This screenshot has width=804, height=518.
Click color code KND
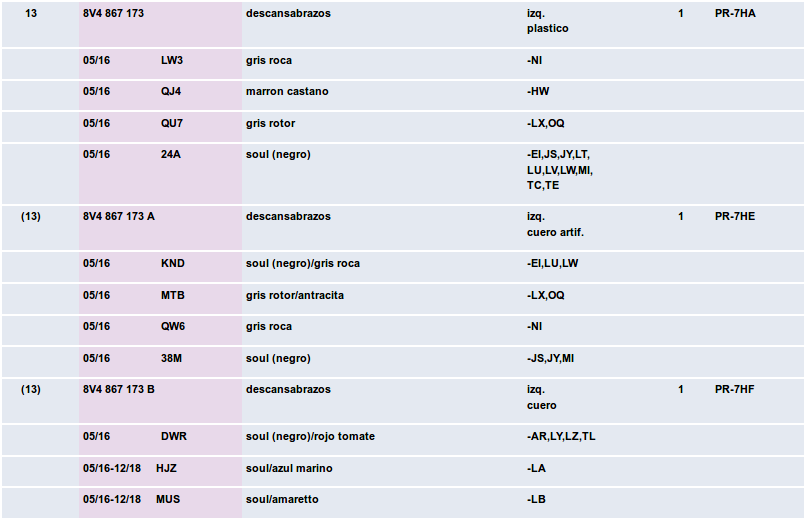(173, 264)
